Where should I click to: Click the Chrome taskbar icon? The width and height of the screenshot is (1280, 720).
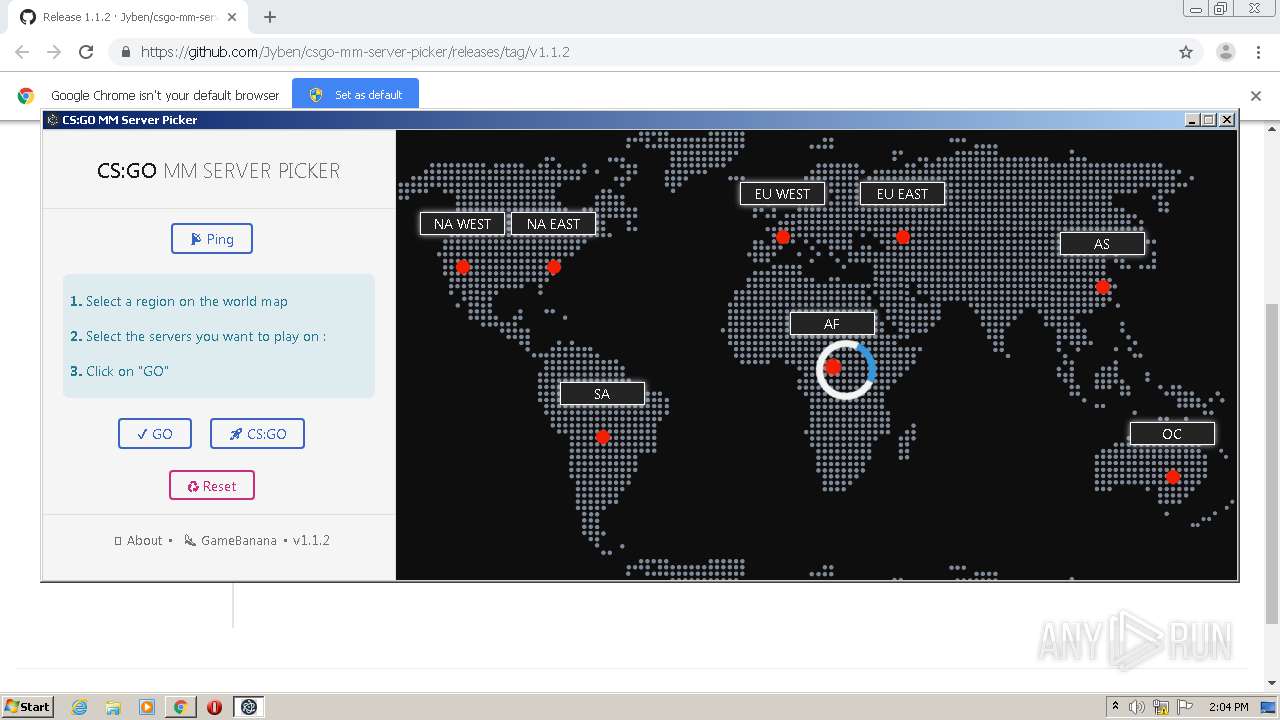click(x=180, y=707)
